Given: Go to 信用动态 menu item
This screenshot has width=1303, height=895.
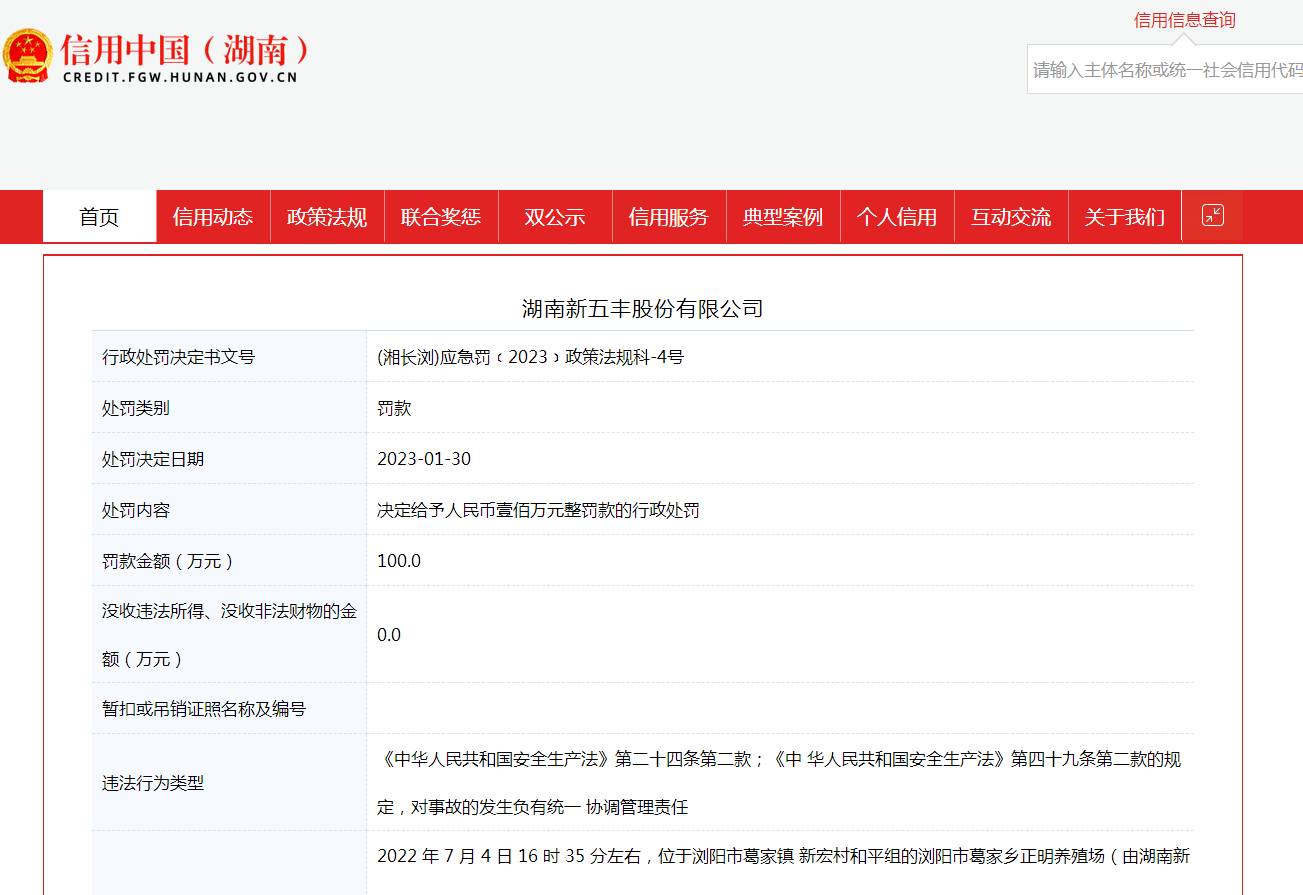Looking at the screenshot, I should pos(213,217).
